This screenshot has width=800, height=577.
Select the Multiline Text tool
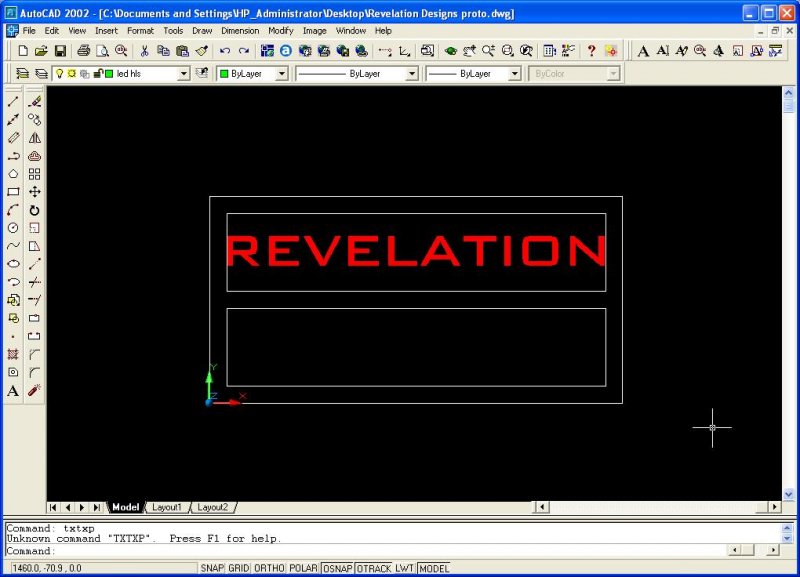[x=13, y=391]
